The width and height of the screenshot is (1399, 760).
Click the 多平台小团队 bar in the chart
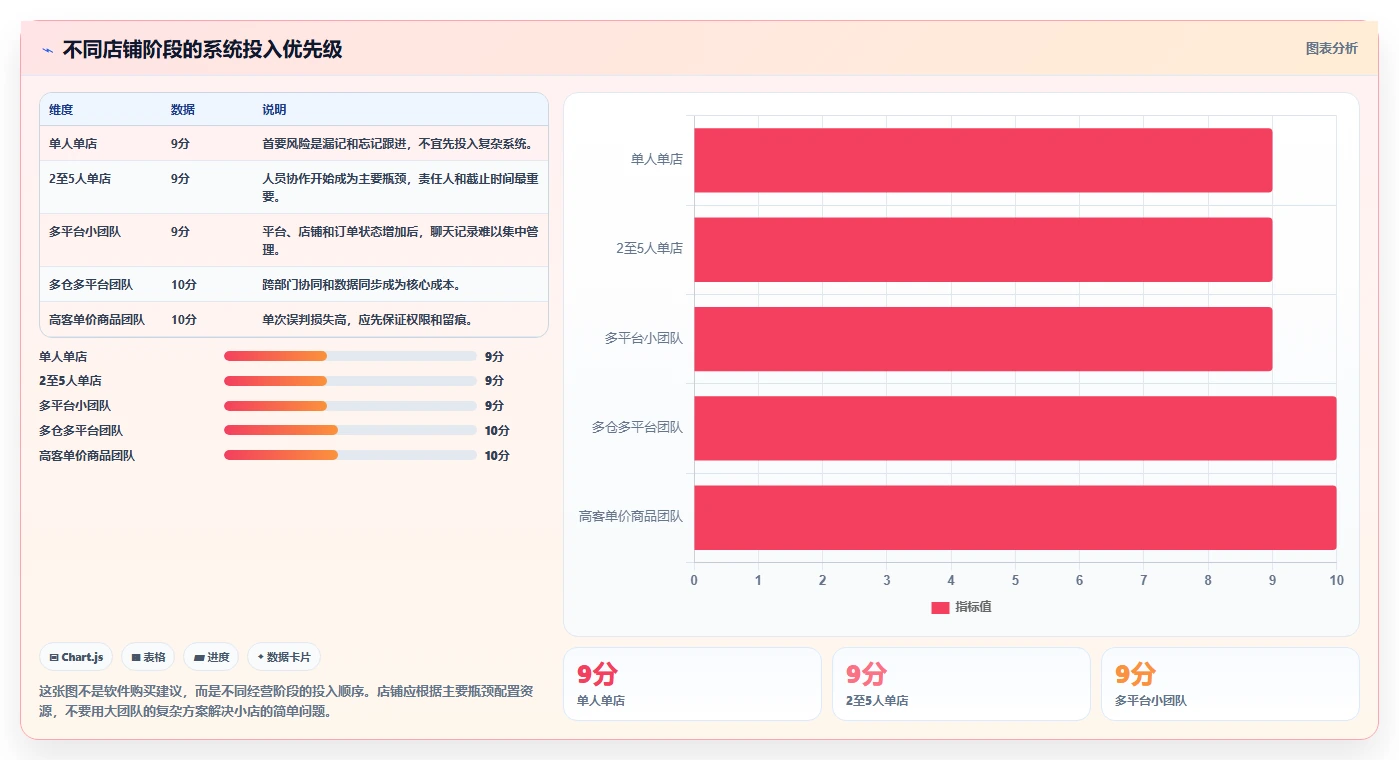click(x=983, y=338)
